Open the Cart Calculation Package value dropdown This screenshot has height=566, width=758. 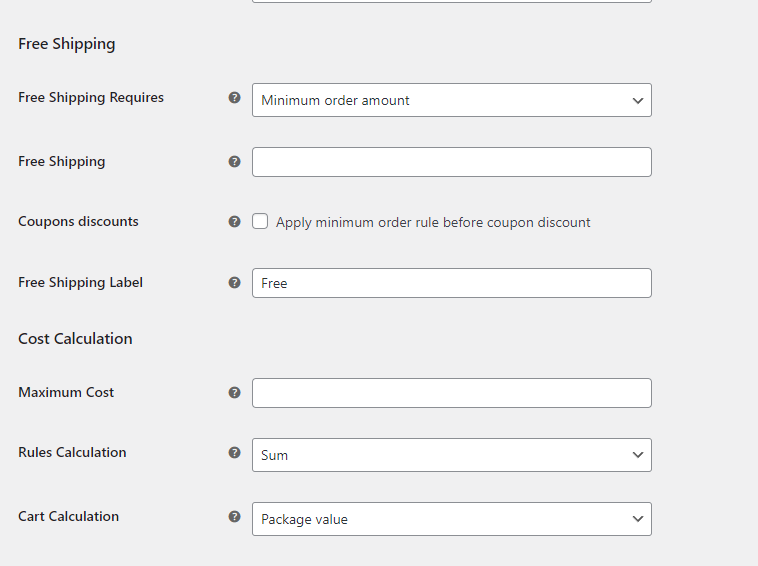pyautogui.click(x=452, y=519)
